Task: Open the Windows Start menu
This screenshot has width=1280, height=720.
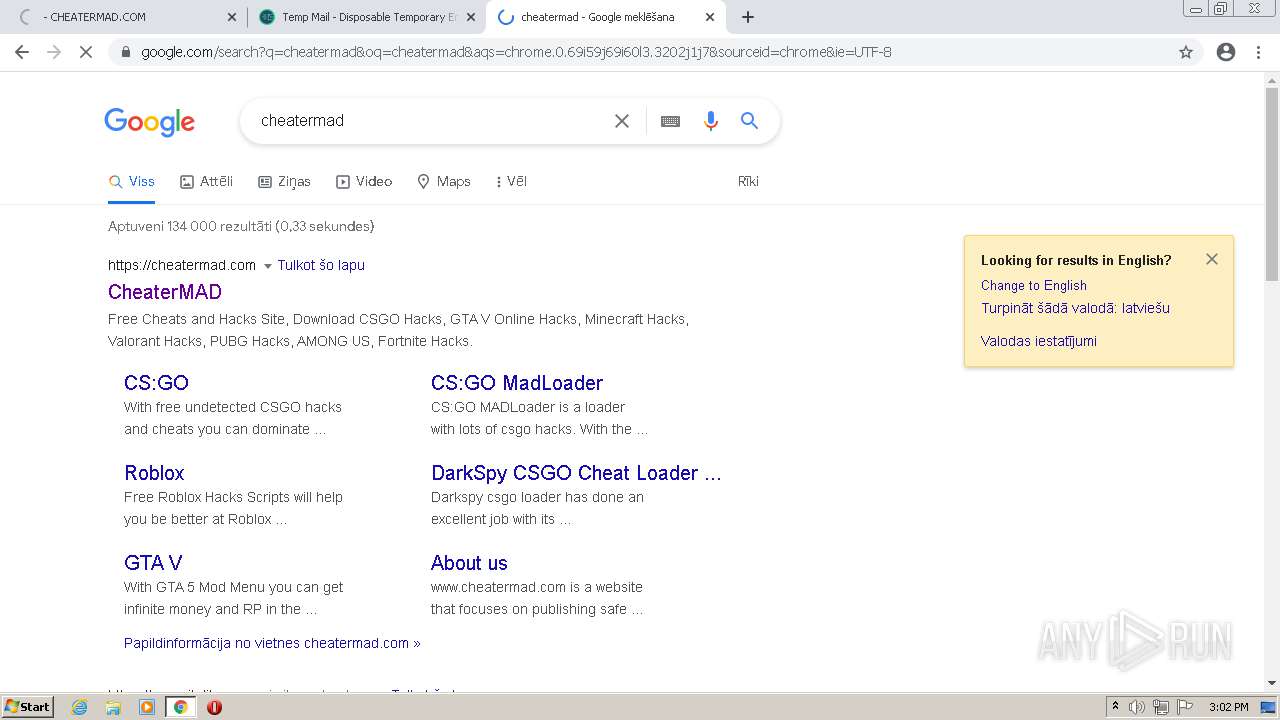Action: pyautogui.click(x=28, y=707)
